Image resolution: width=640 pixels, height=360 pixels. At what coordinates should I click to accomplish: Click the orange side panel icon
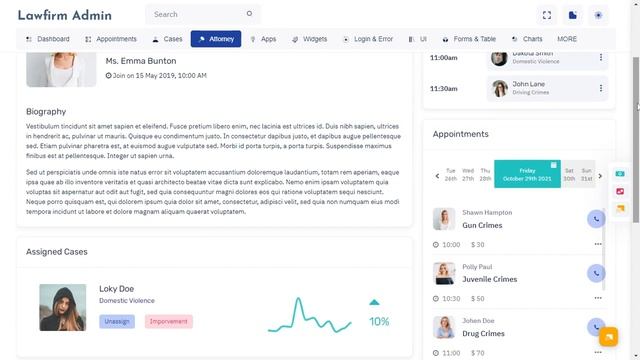pos(620,209)
